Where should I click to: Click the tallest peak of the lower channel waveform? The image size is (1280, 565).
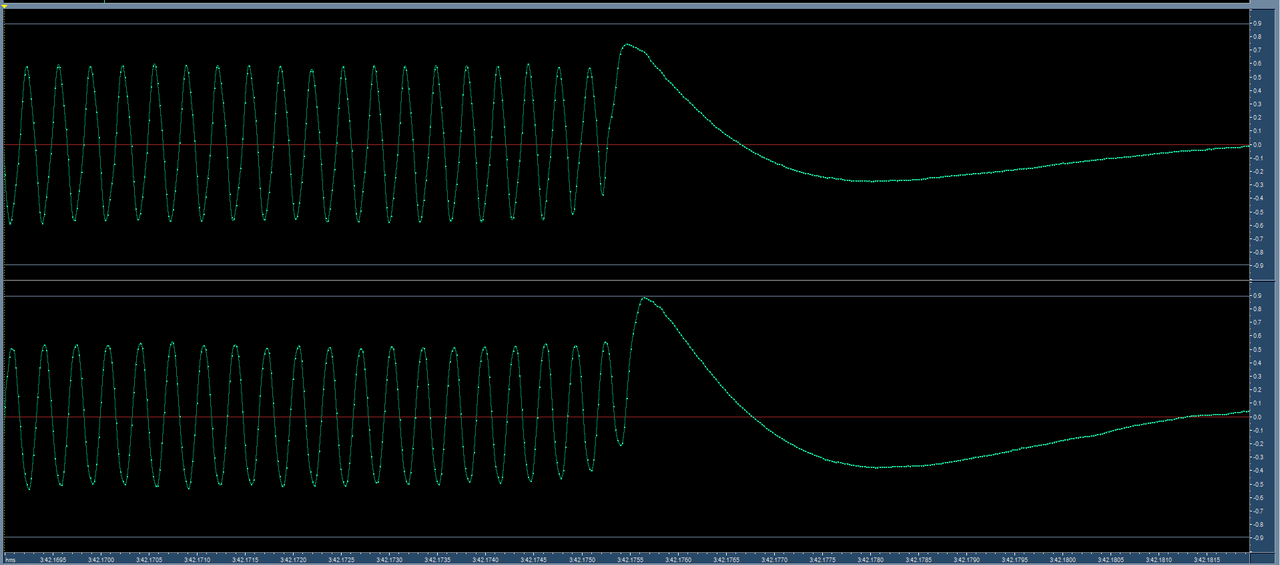point(645,298)
